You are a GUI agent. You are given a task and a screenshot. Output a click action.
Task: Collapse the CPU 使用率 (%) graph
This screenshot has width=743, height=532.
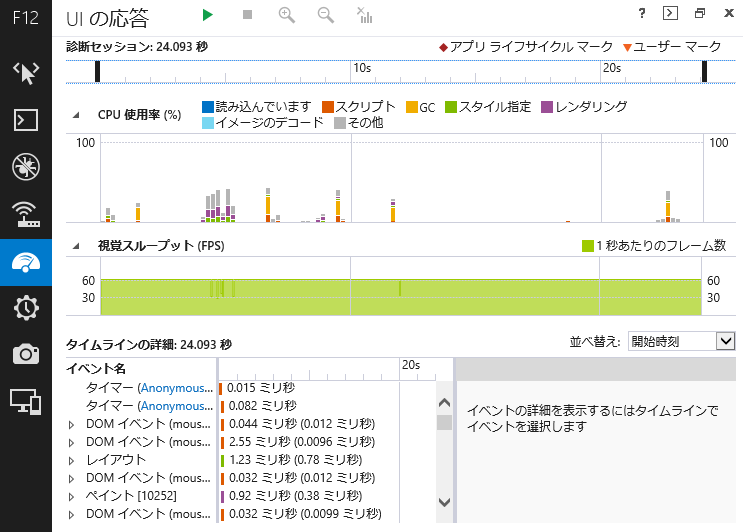coord(76,115)
